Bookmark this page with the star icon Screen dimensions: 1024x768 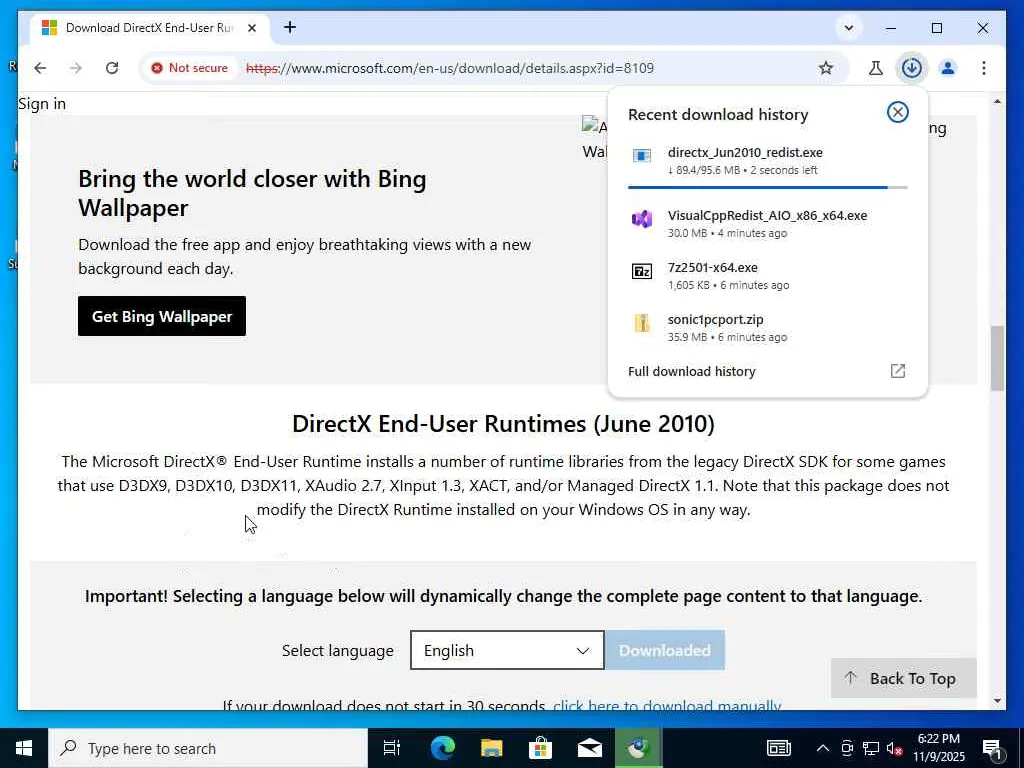click(x=826, y=68)
